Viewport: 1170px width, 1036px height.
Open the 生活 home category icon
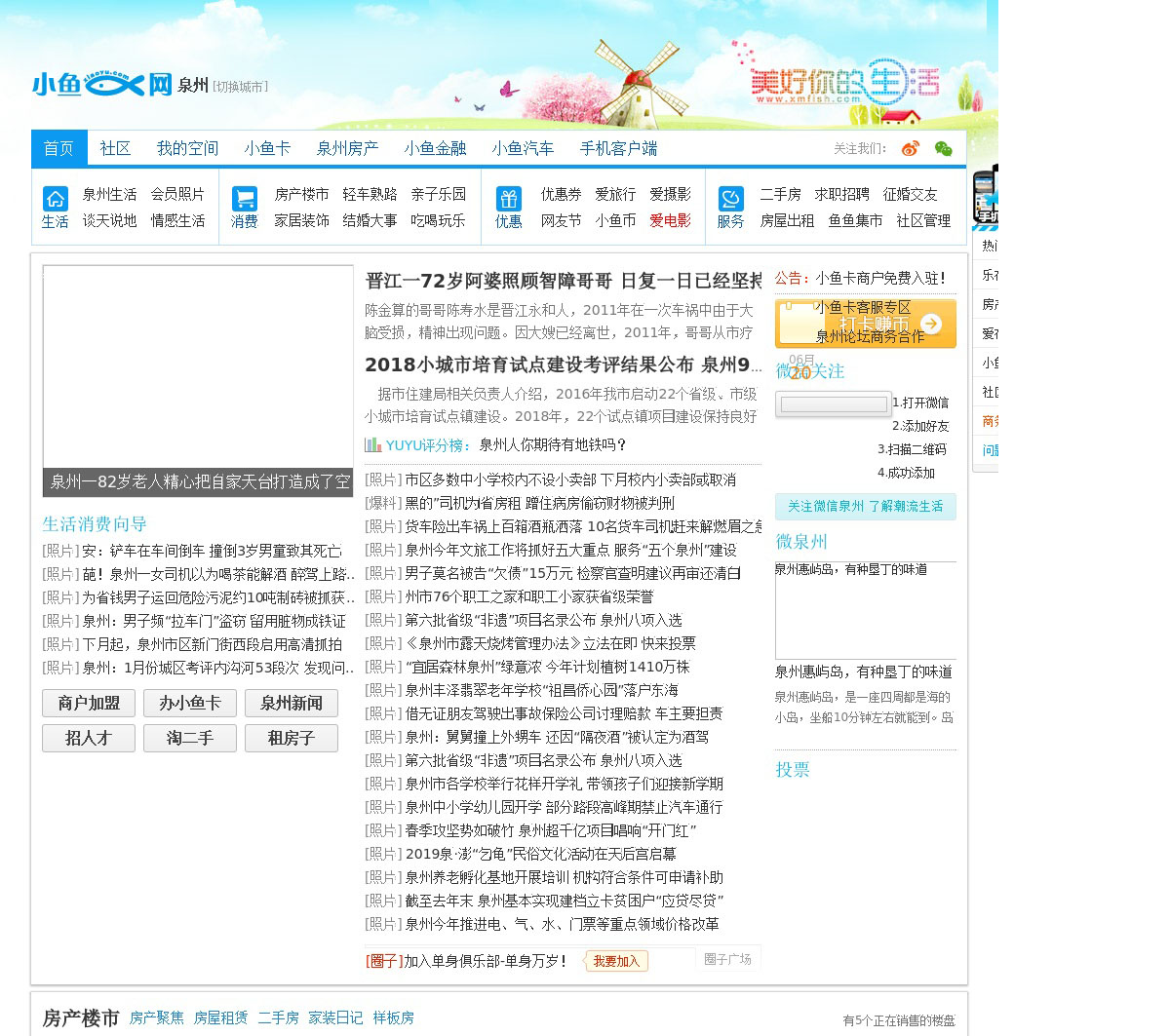coord(56,199)
